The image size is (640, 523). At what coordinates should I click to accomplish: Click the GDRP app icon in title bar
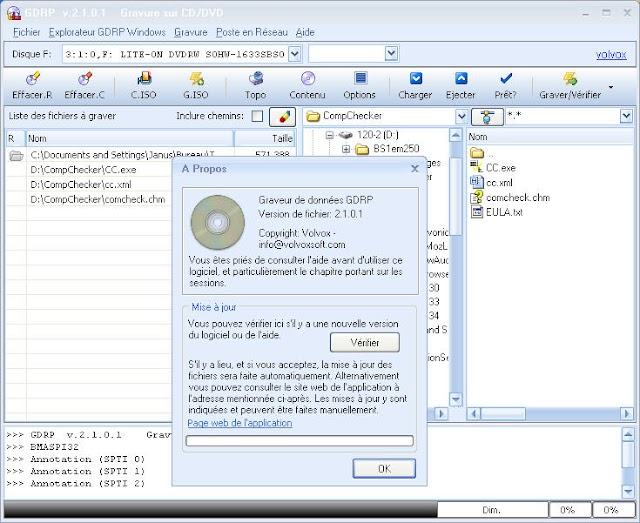coord(14,13)
